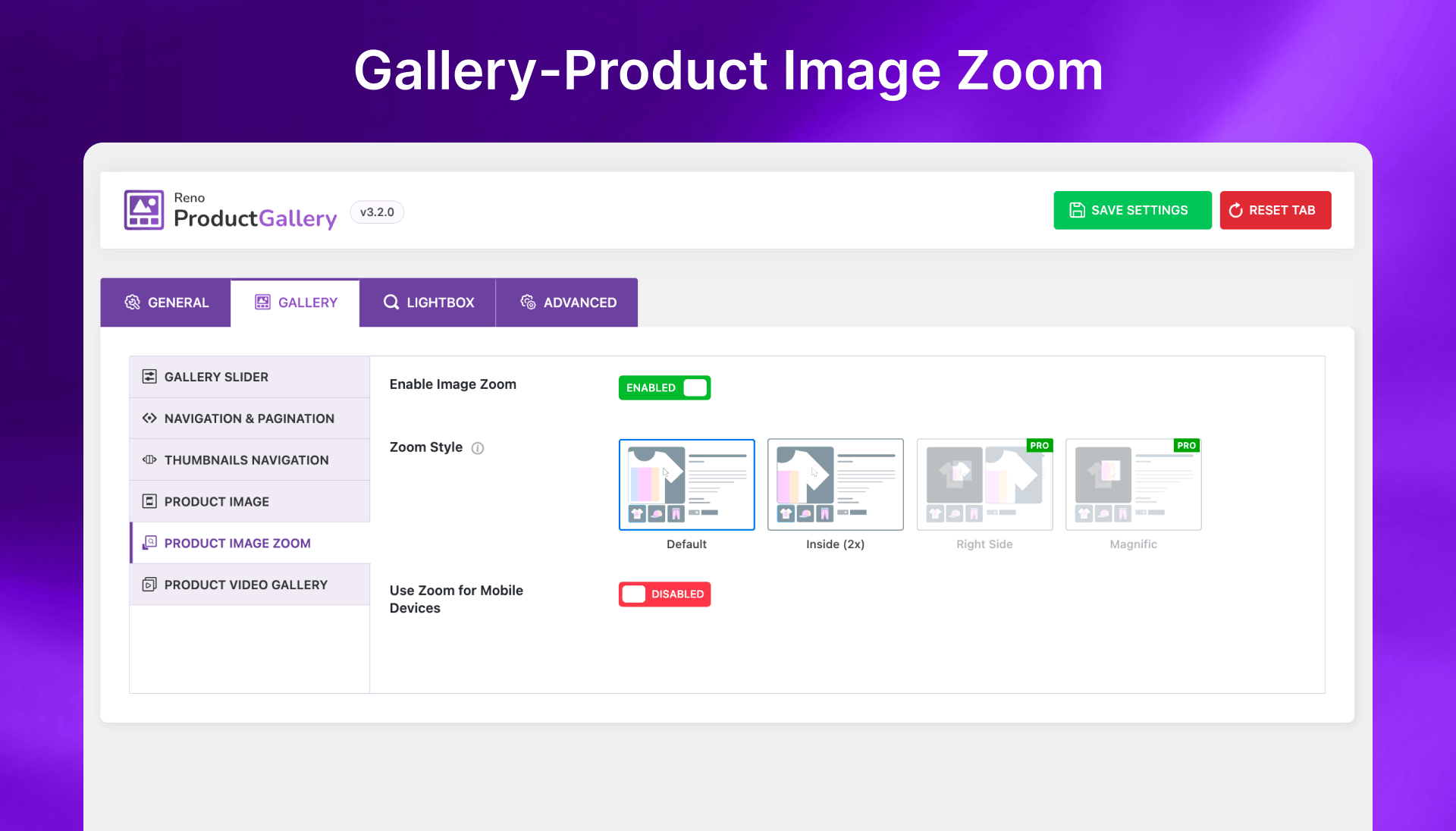
Task: Click the Zoom Style info icon
Action: [478, 448]
